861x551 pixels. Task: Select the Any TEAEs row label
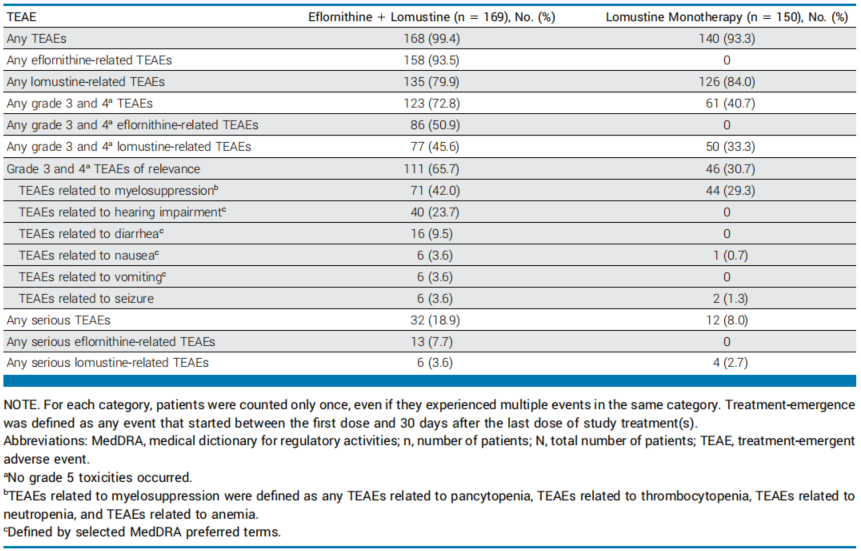tap(36, 38)
